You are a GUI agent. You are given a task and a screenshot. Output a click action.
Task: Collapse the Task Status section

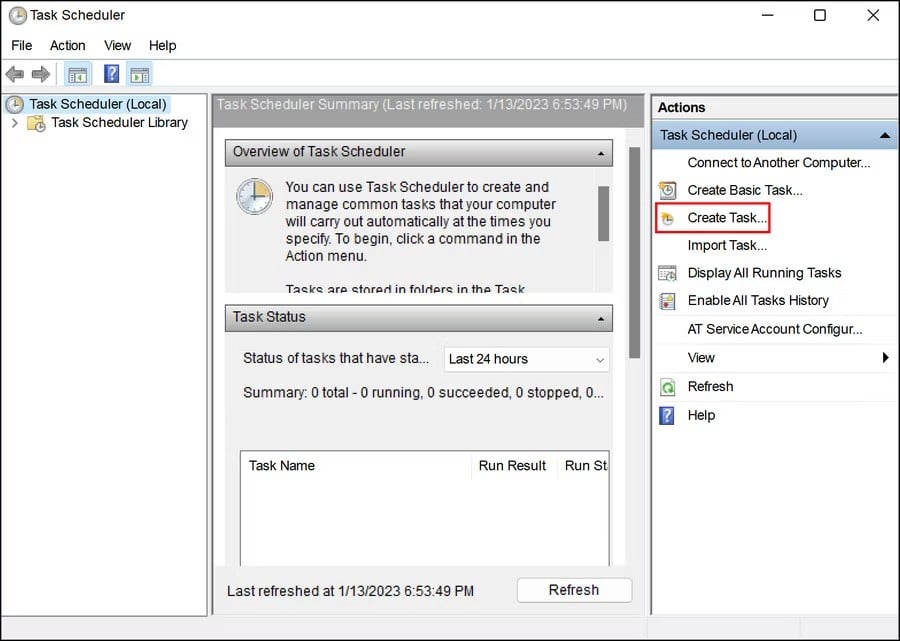pyautogui.click(x=600, y=318)
